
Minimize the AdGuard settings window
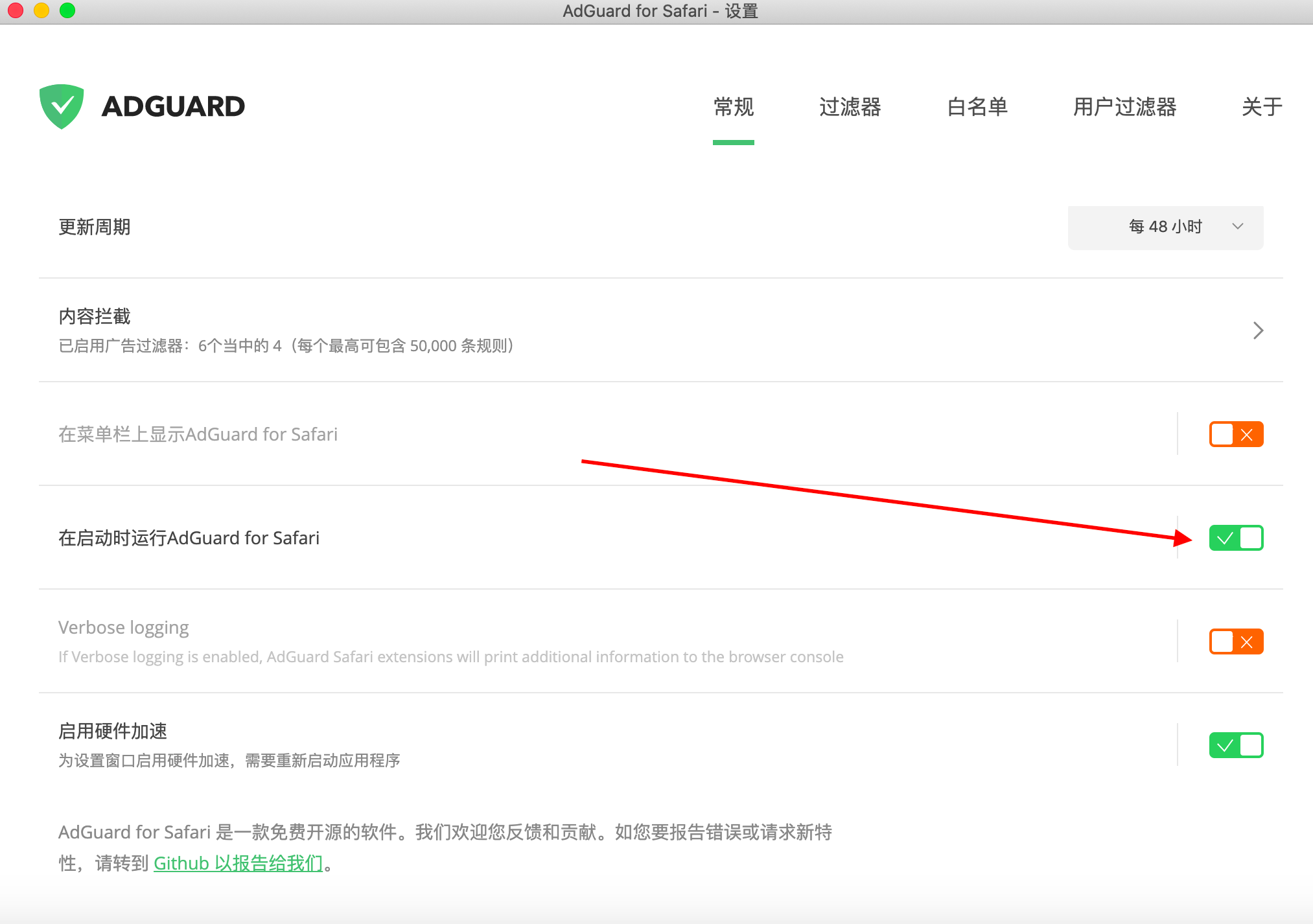[x=41, y=10]
